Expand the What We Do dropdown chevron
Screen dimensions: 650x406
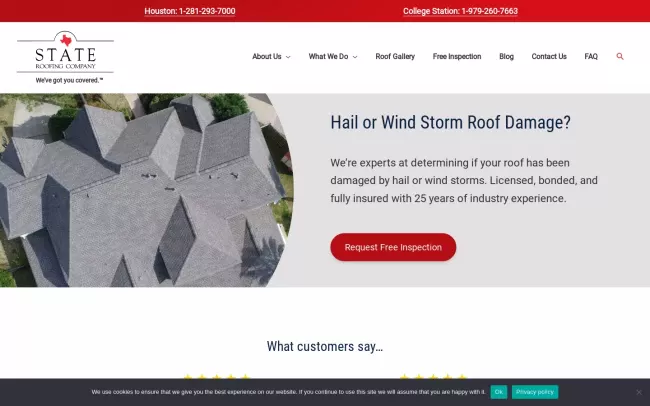coord(355,57)
